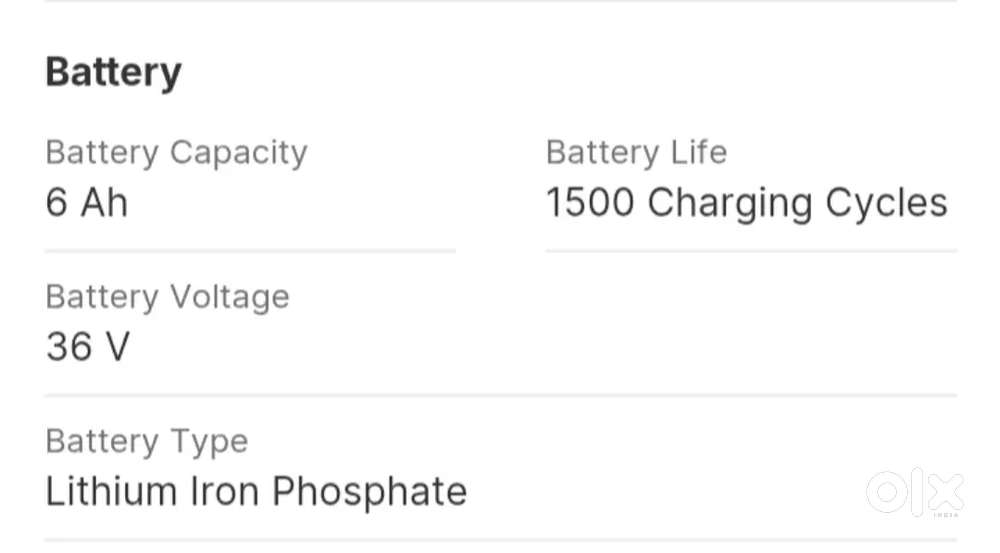Click the divider under 1500 Charging Cycles
This screenshot has height=553, width=1000.
[x=750, y=251]
